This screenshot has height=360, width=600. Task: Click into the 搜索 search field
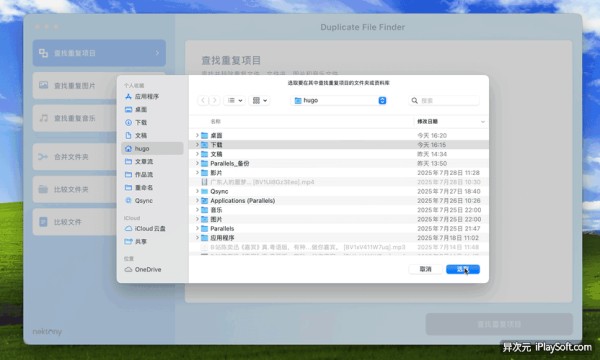[x=444, y=100]
